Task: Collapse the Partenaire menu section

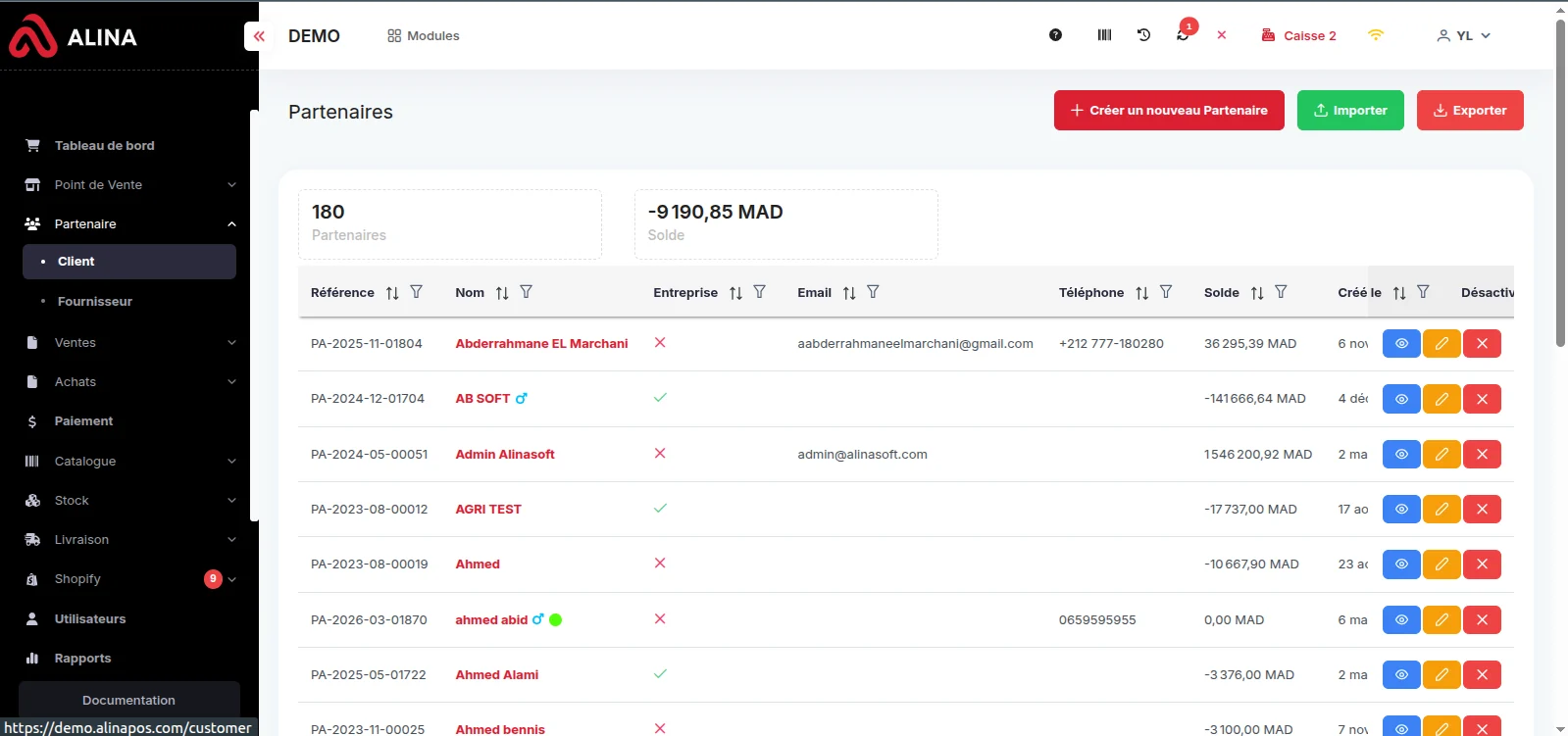Action: click(129, 224)
